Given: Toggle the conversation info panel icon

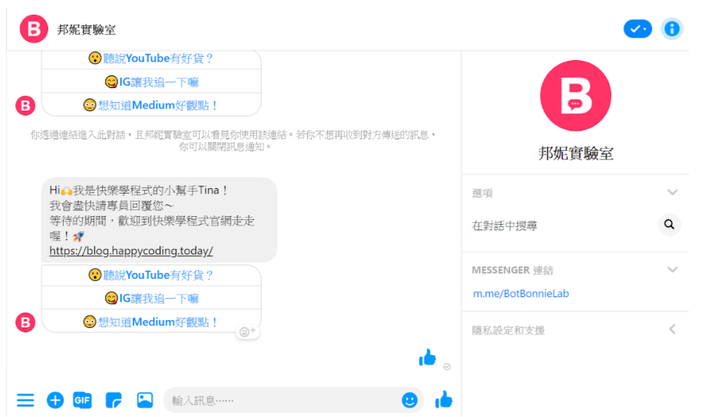Looking at the screenshot, I should point(672,29).
